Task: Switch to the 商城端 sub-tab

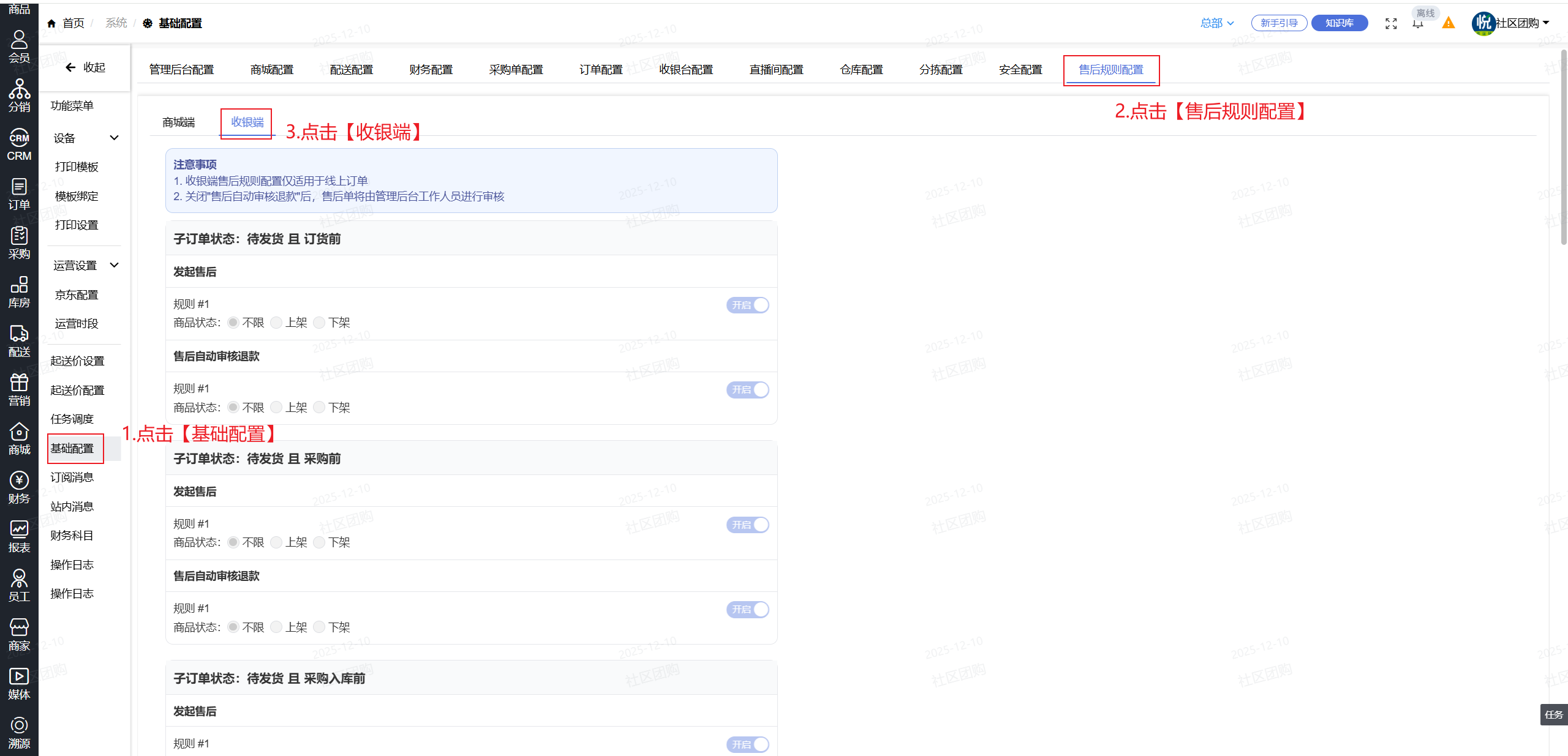Action: 178,122
